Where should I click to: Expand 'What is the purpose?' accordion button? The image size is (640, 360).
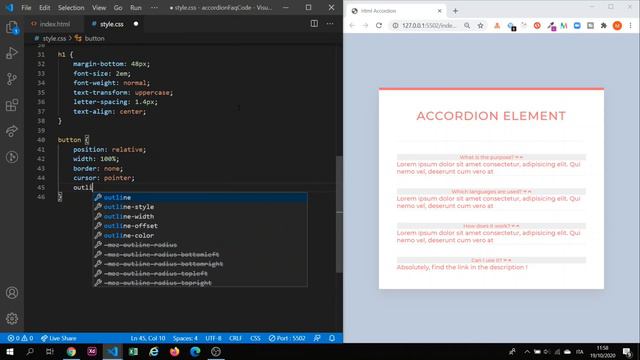(491, 157)
